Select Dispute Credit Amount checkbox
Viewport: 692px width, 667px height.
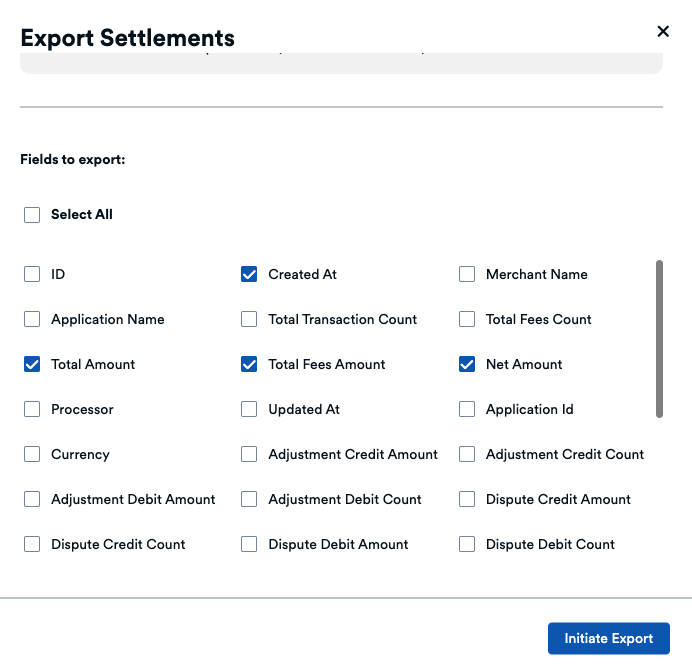pyautogui.click(x=467, y=499)
